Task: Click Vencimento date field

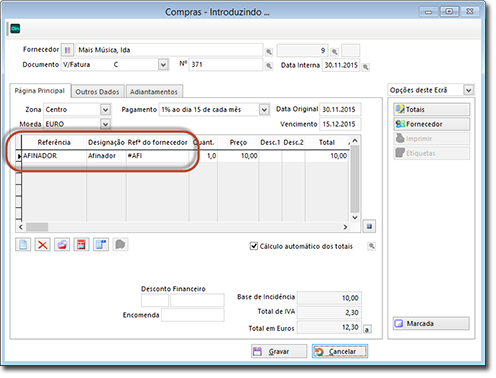Action: tap(340, 124)
